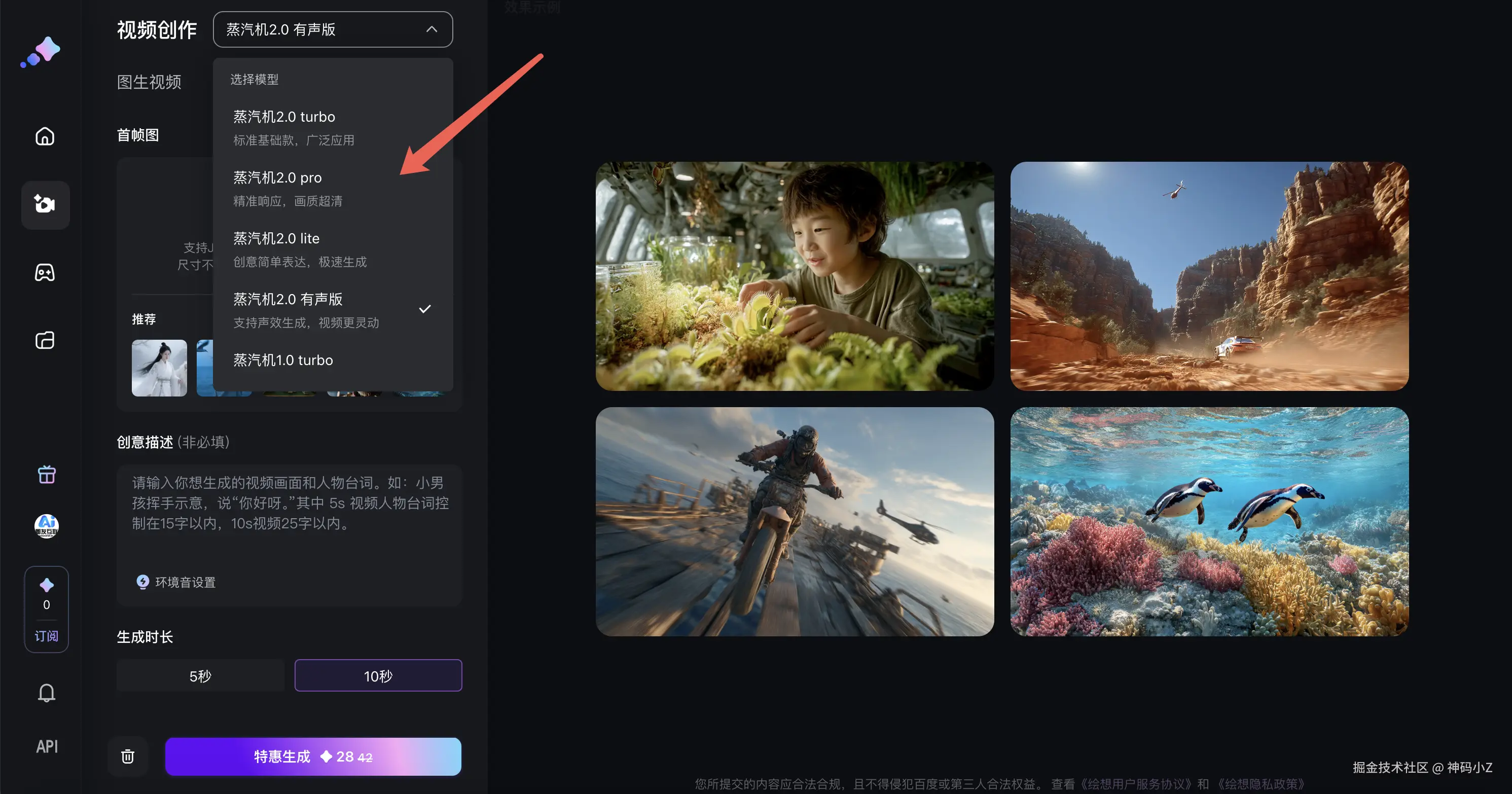
Task: Open the game controller sidebar icon
Action: tap(45, 272)
